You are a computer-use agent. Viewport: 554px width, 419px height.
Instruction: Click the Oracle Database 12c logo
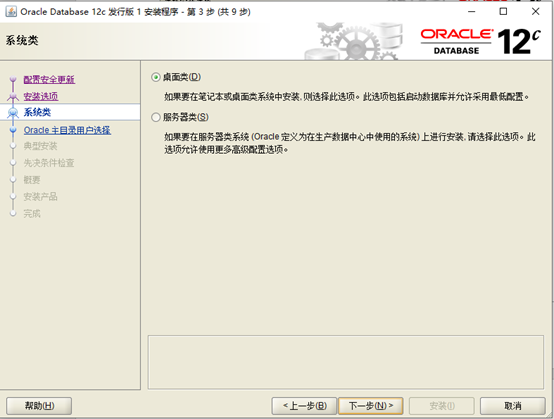481,42
